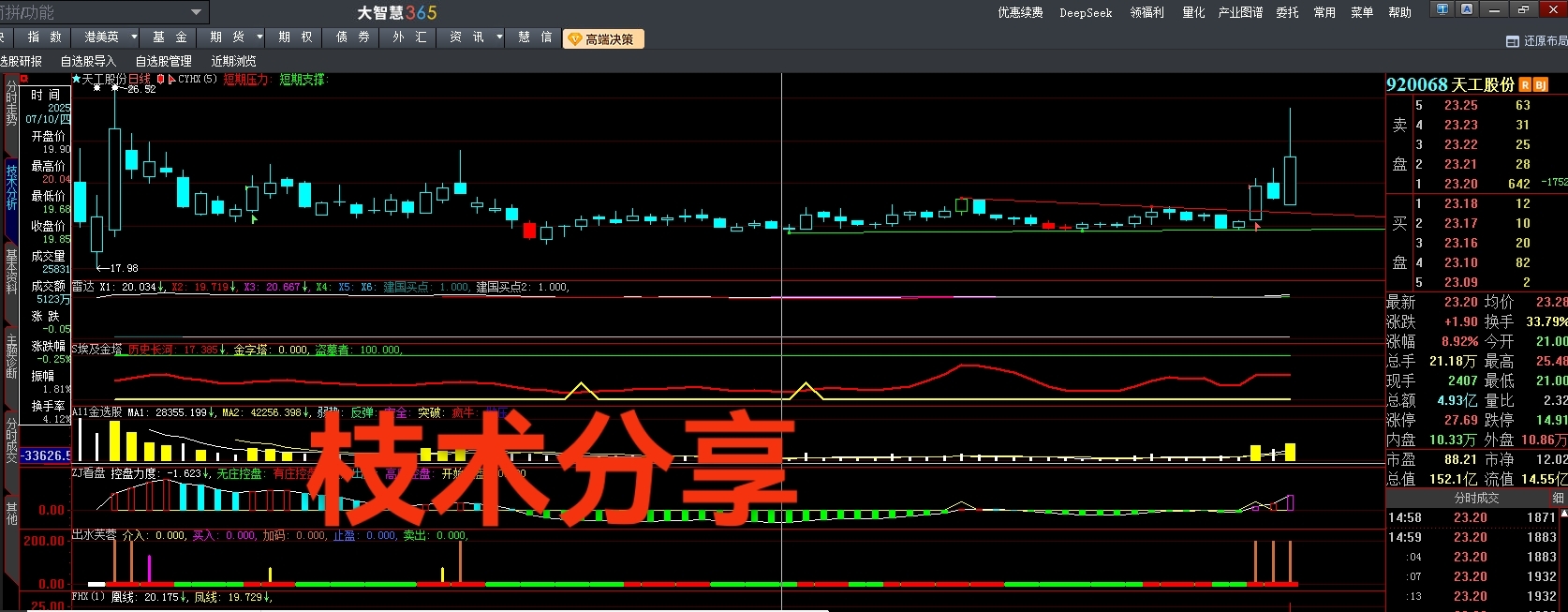Click the red candlestick in middle of chart
Image resolution: width=1568 pixels, height=612 pixels.
[x=529, y=231]
